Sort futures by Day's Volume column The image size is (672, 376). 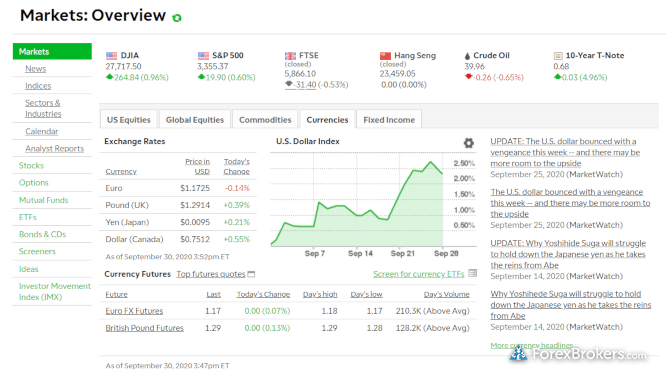click(x=447, y=295)
